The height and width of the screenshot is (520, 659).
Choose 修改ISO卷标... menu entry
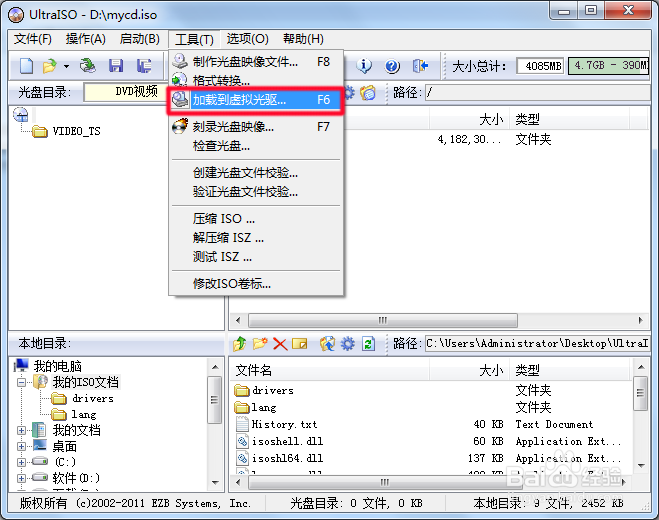pyautogui.click(x=256, y=284)
